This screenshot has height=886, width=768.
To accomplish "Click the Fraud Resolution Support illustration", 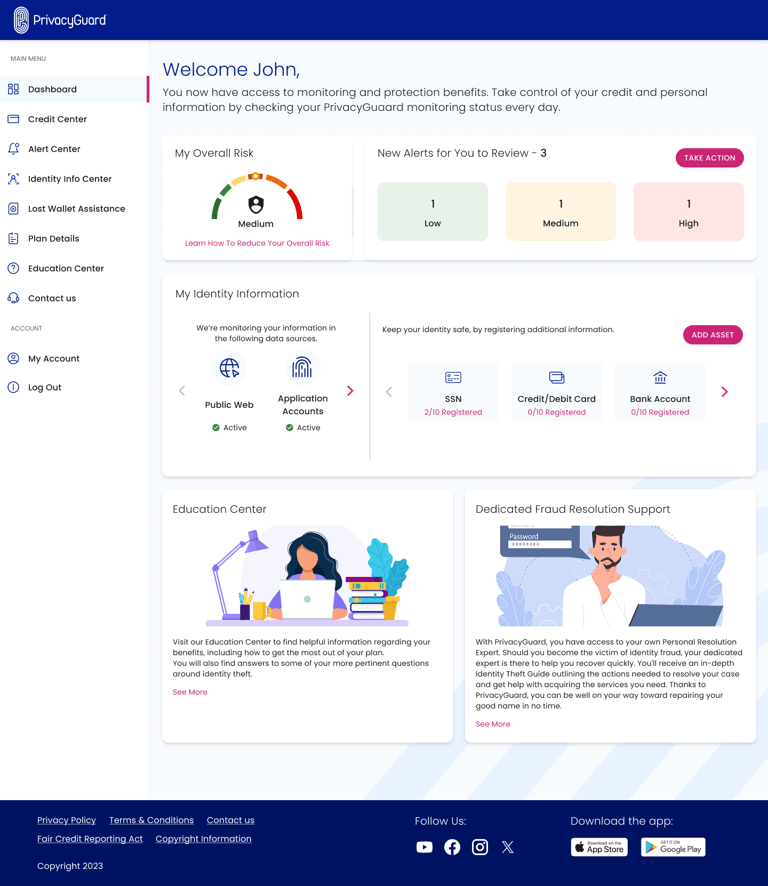I will 610,576.
